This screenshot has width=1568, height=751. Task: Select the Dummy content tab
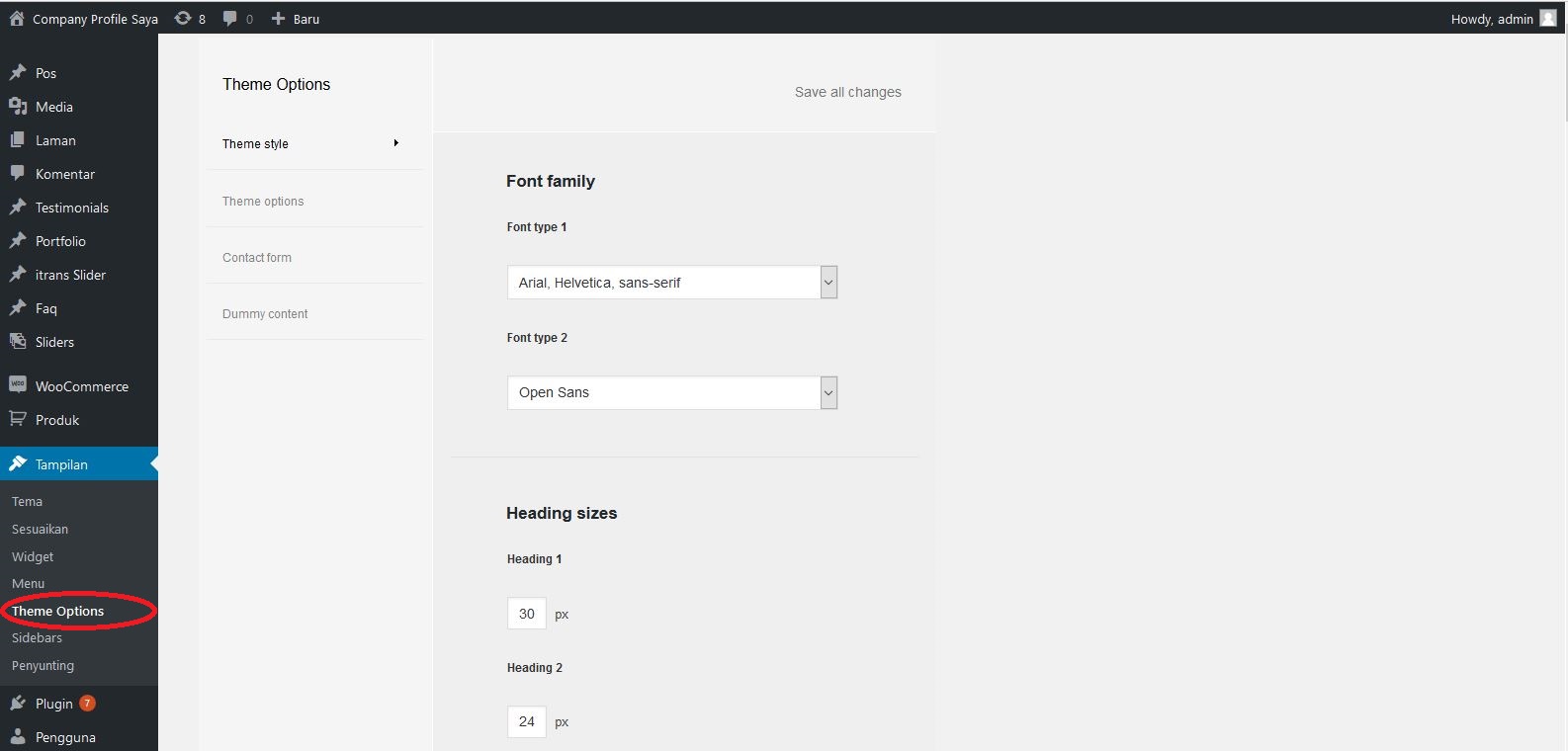(265, 314)
